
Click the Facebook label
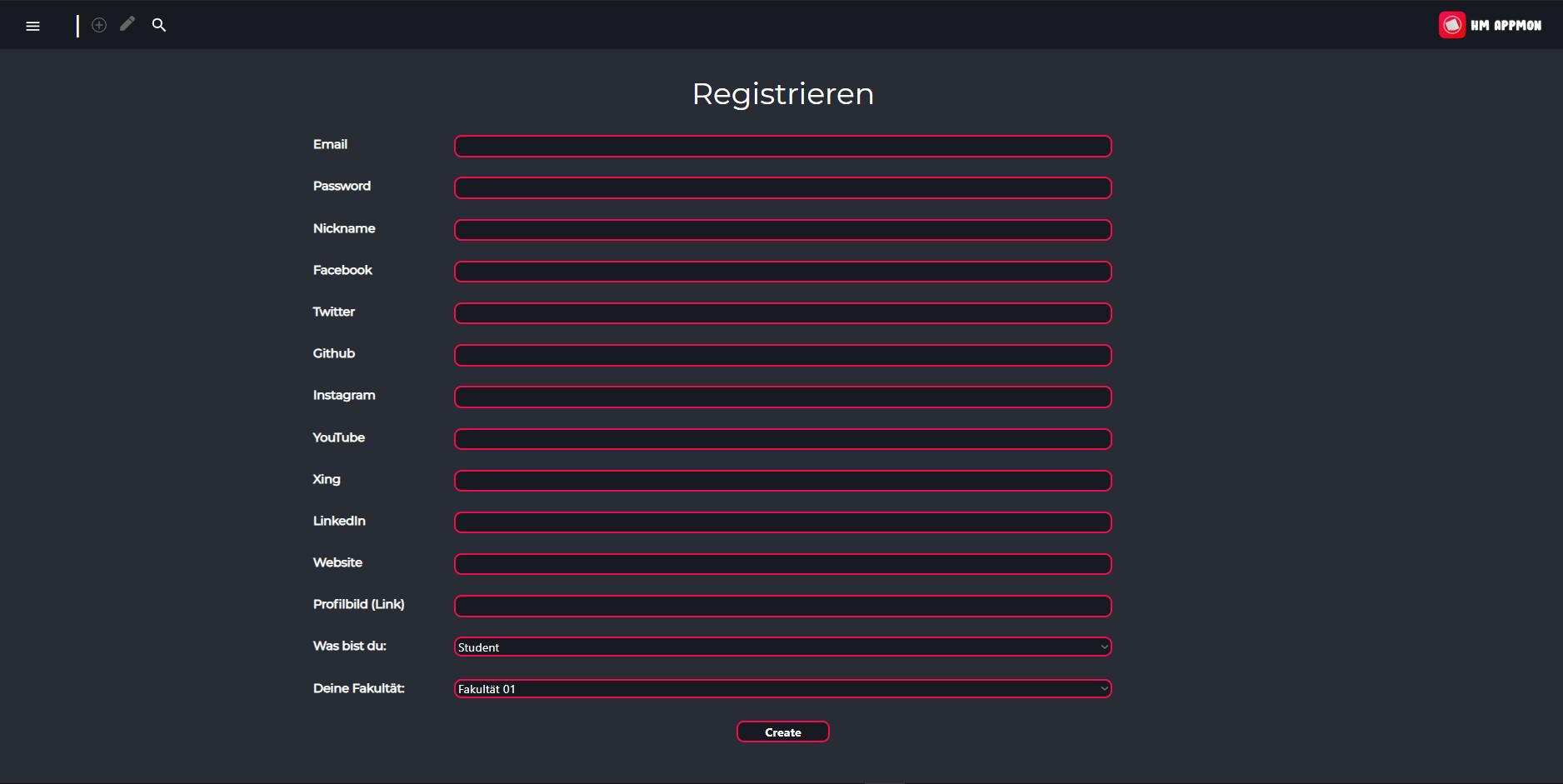tap(342, 270)
